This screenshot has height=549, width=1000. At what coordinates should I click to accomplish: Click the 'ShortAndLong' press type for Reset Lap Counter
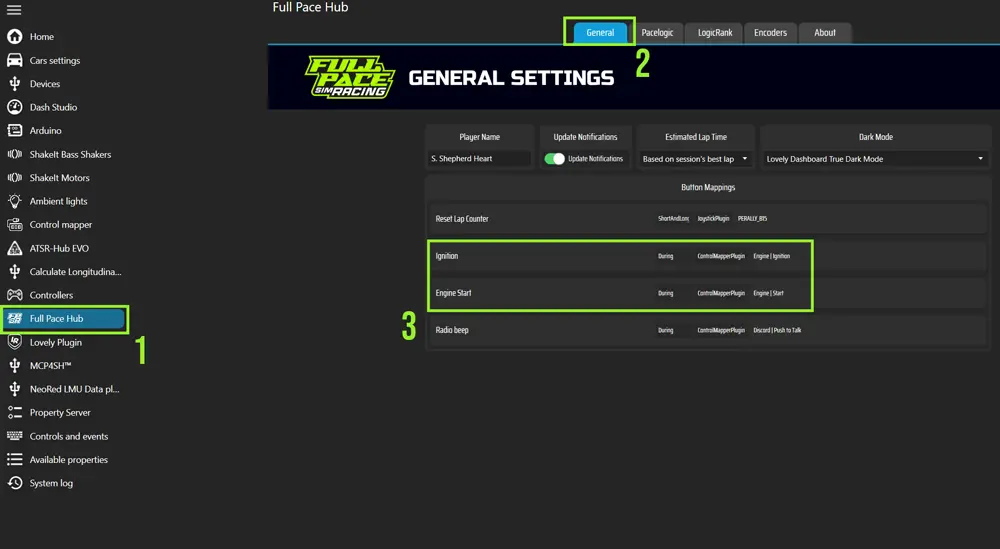[x=673, y=219]
